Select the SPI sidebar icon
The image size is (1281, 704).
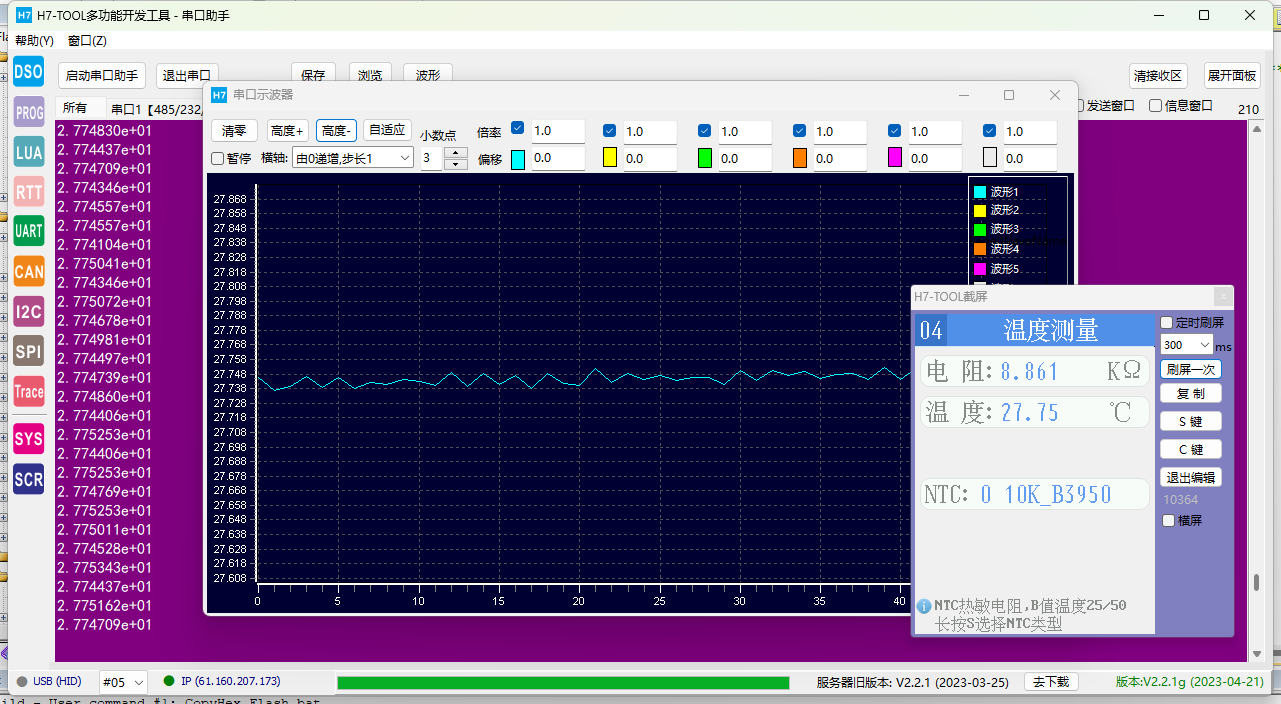click(x=29, y=351)
